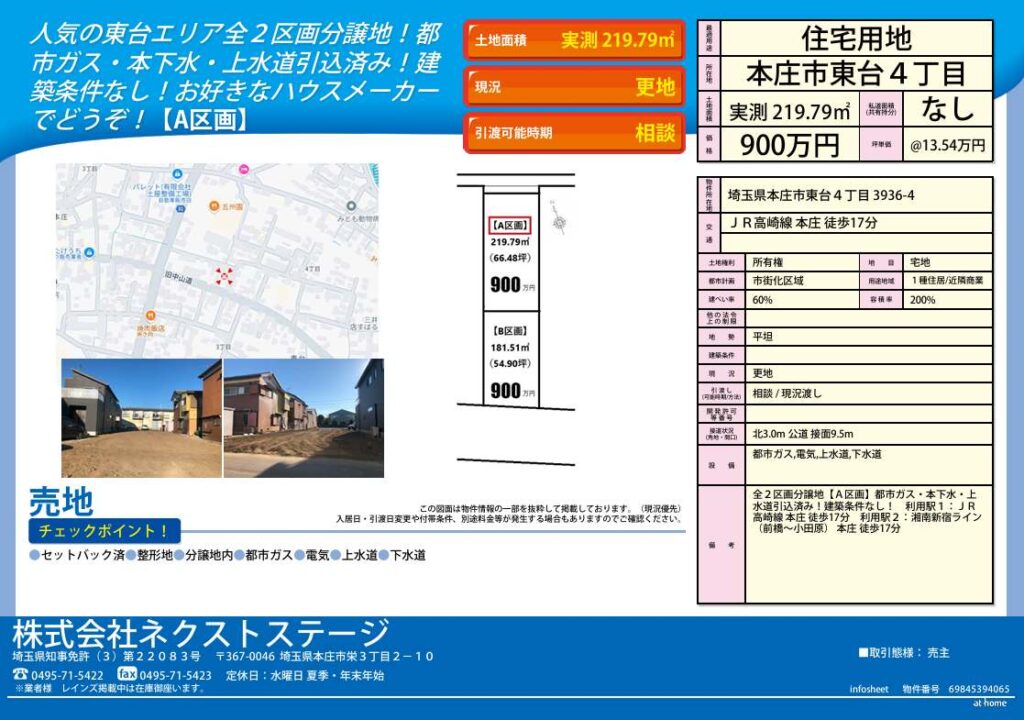Viewport: 1024px width, 720px height.
Task: Click the telephone icon beside 0495-71-5422
Action: [x=21, y=675]
